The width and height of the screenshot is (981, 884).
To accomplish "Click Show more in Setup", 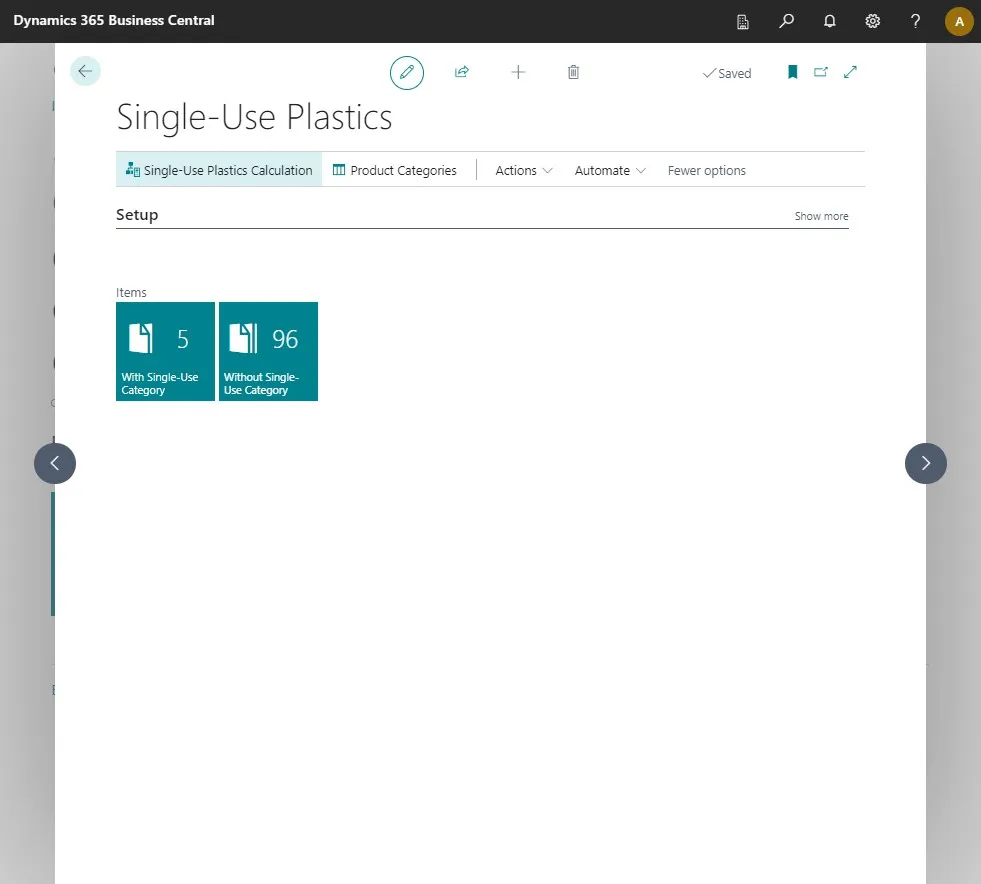I will pyautogui.click(x=821, y=216).
